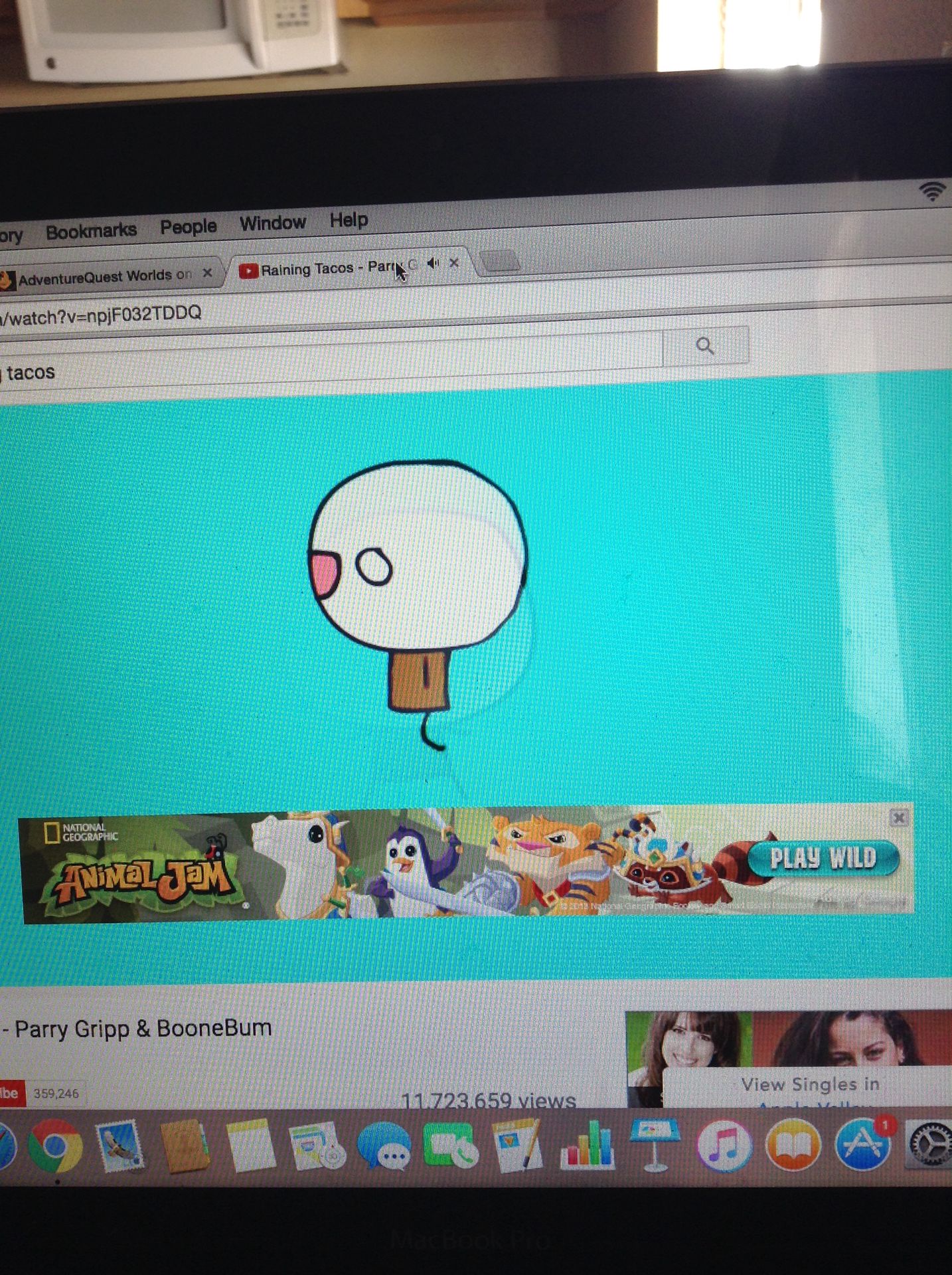Click the 359,246 subscriber count

click(56, 1094)
